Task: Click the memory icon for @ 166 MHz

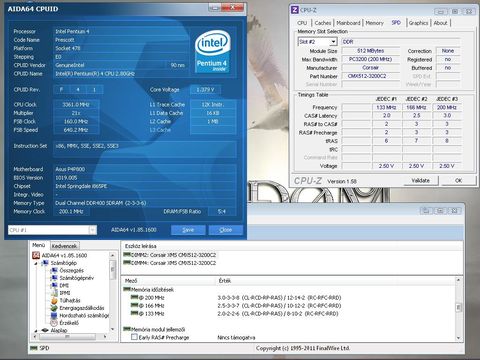Action: (x=134, y=305)
